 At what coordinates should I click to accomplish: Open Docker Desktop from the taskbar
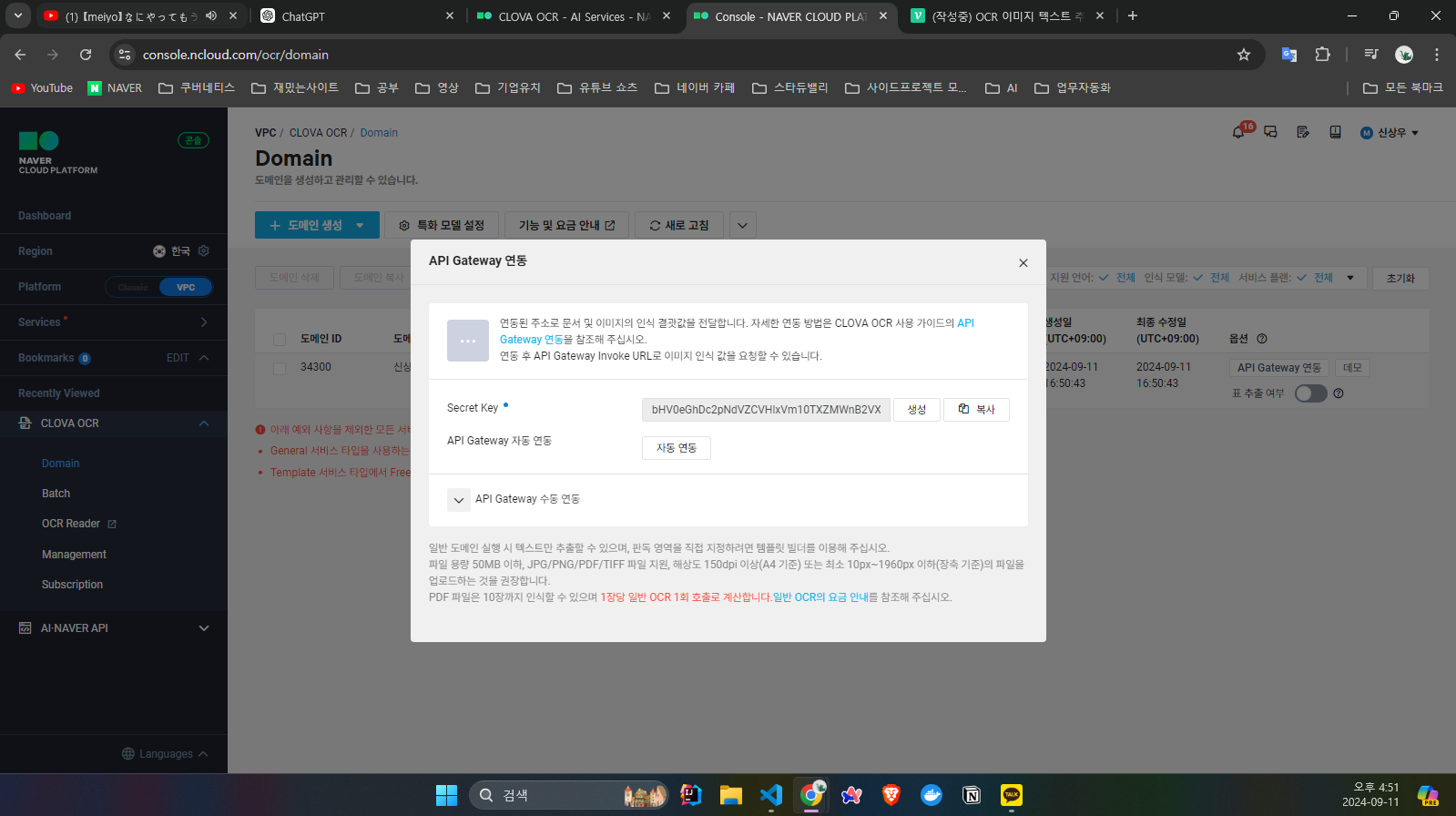932,795
